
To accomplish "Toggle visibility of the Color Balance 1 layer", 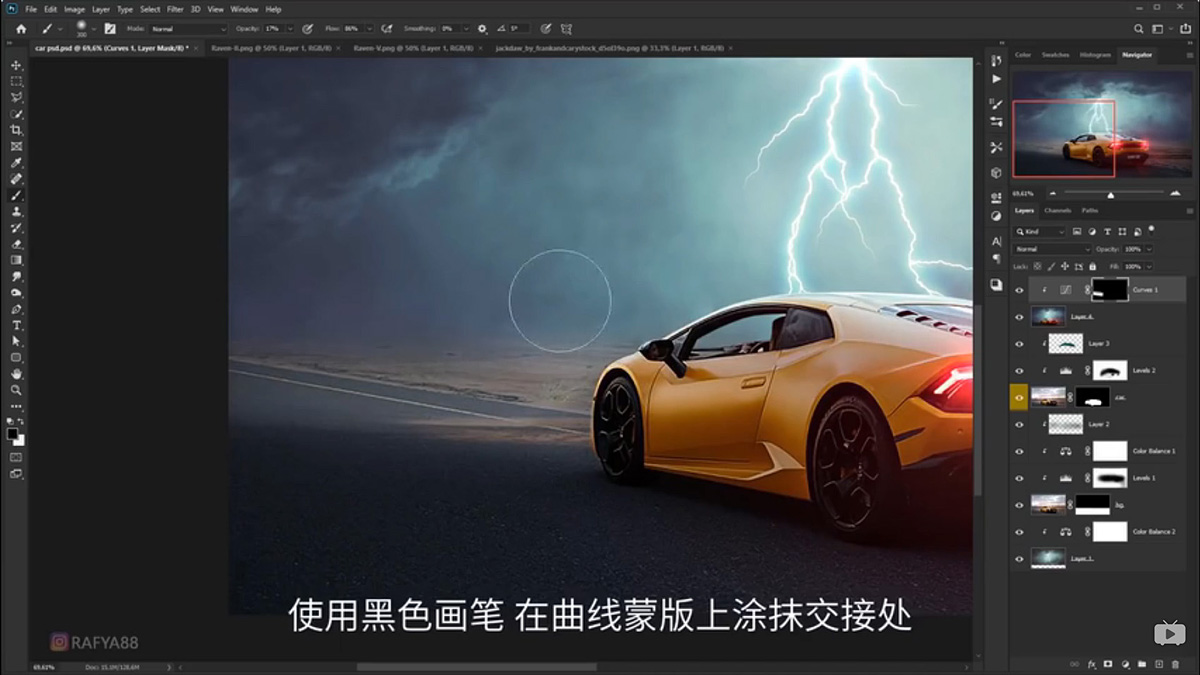I will (1019, 451).
